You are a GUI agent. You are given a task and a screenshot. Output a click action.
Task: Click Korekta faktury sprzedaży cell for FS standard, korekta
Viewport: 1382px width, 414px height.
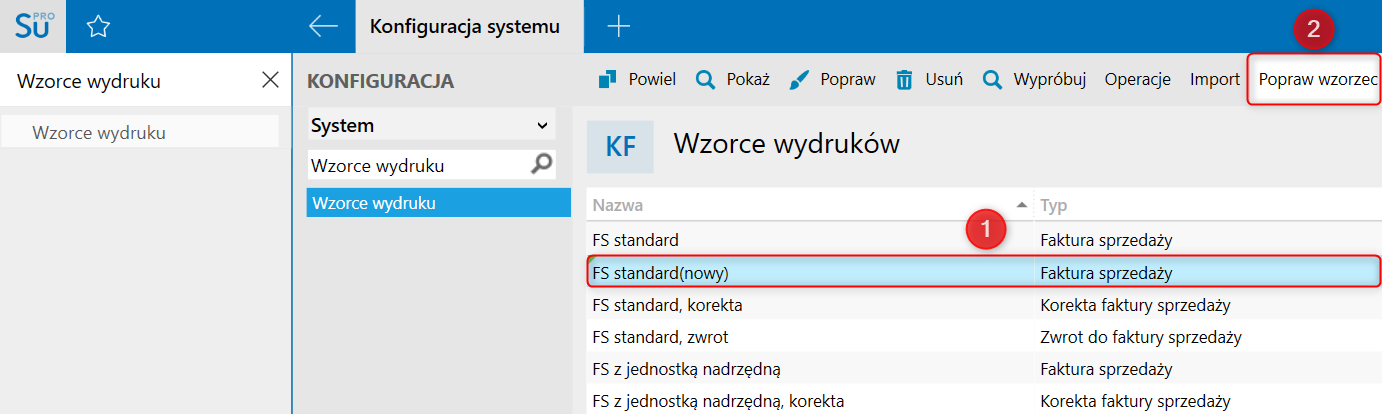(1135, 305)
